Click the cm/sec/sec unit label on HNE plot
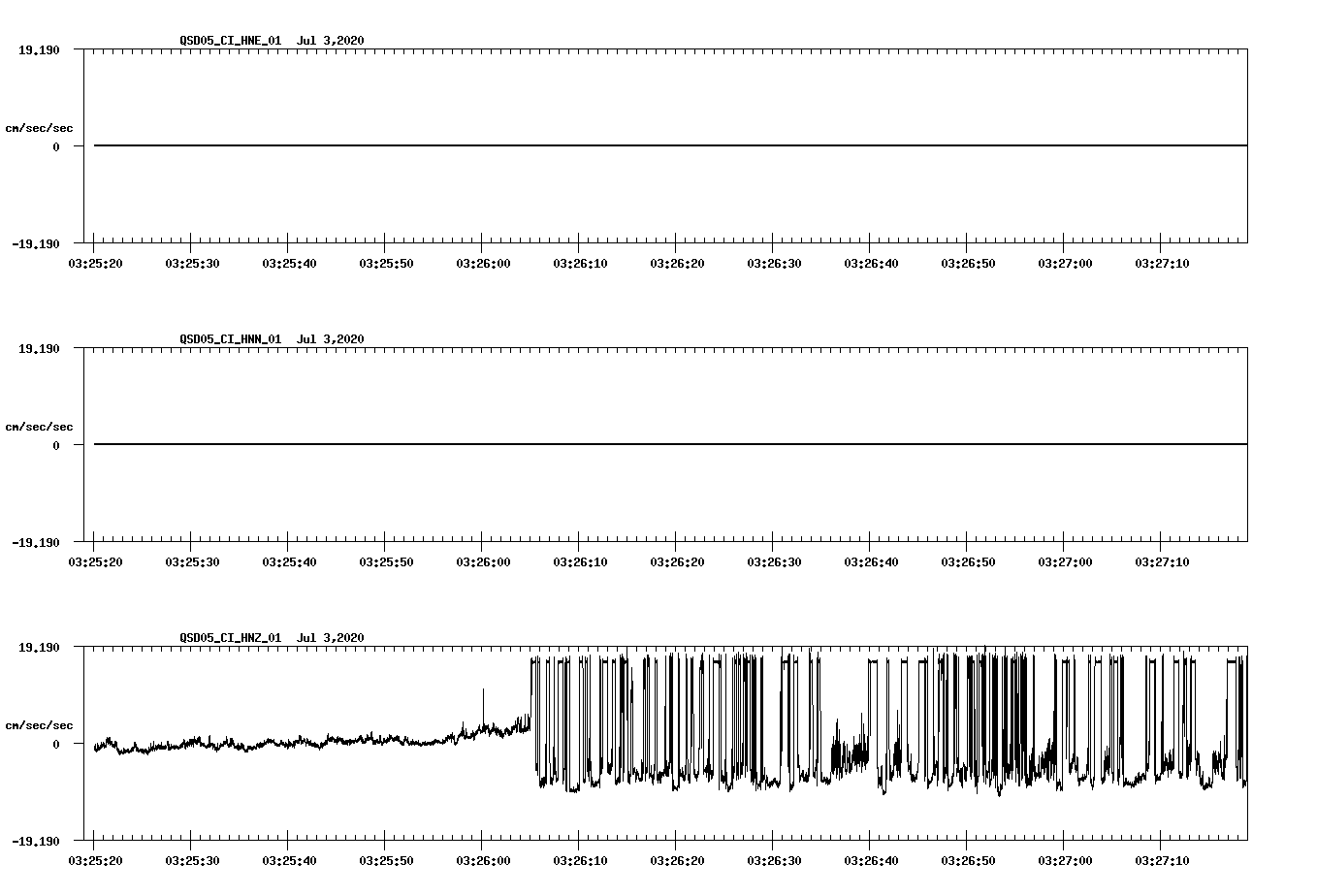 point(39,129)
